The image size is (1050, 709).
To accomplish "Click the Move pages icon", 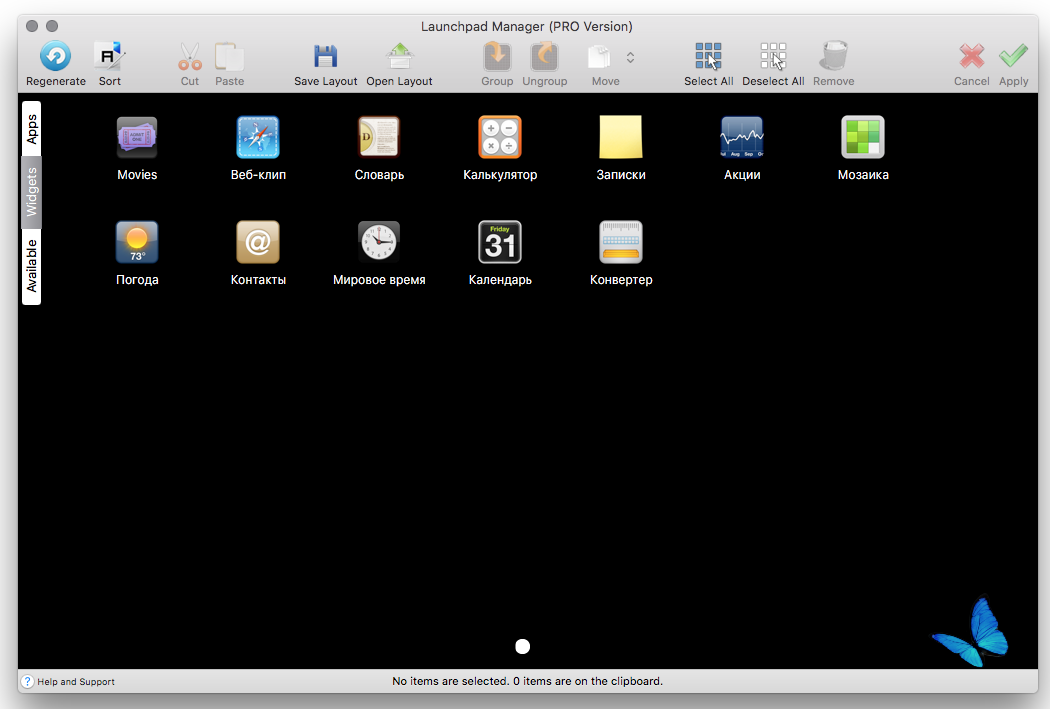I will click(x=599, y=57).
